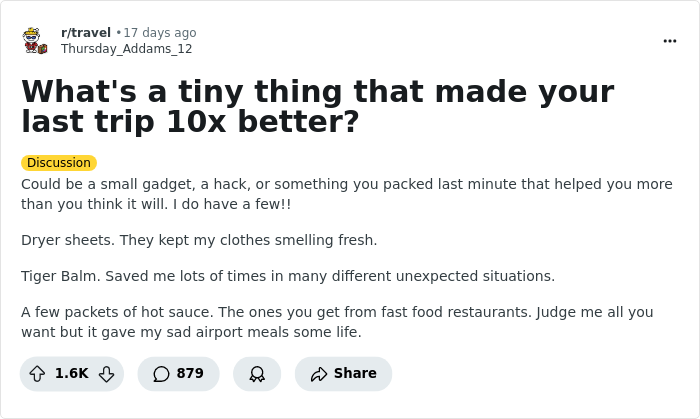700x419 pixels.
Task: Click the comments speech bubble icon
Action: (x=161, y=374)
